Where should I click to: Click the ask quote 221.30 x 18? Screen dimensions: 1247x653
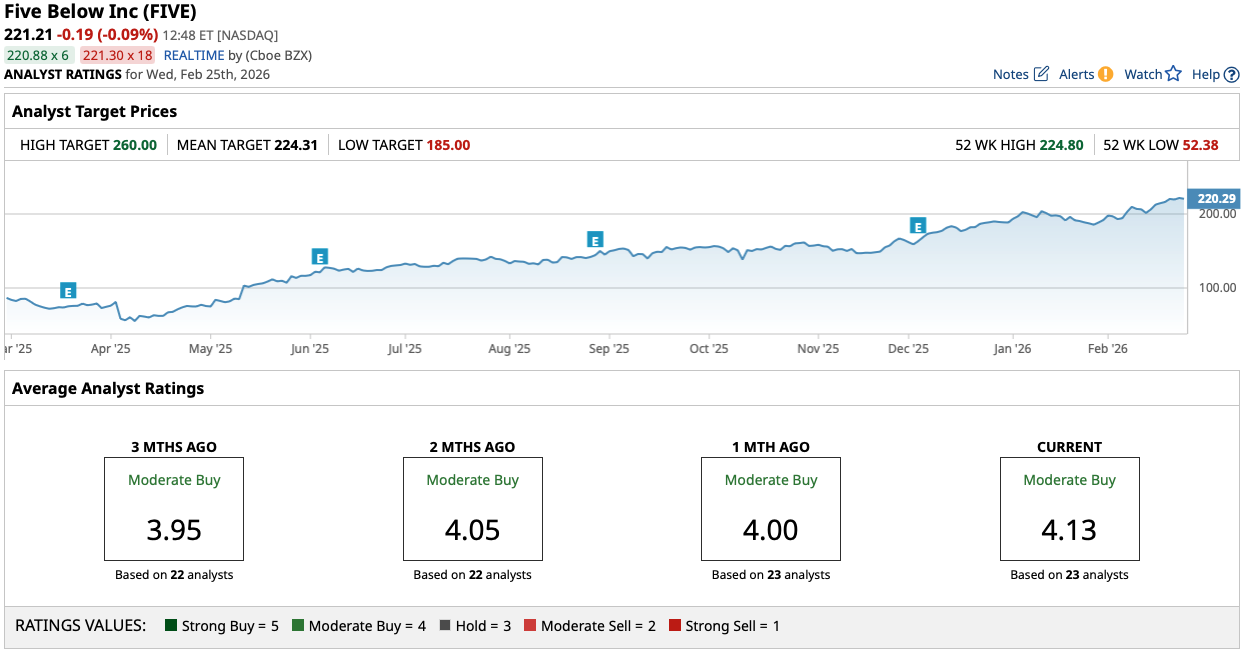pos(117,55)
